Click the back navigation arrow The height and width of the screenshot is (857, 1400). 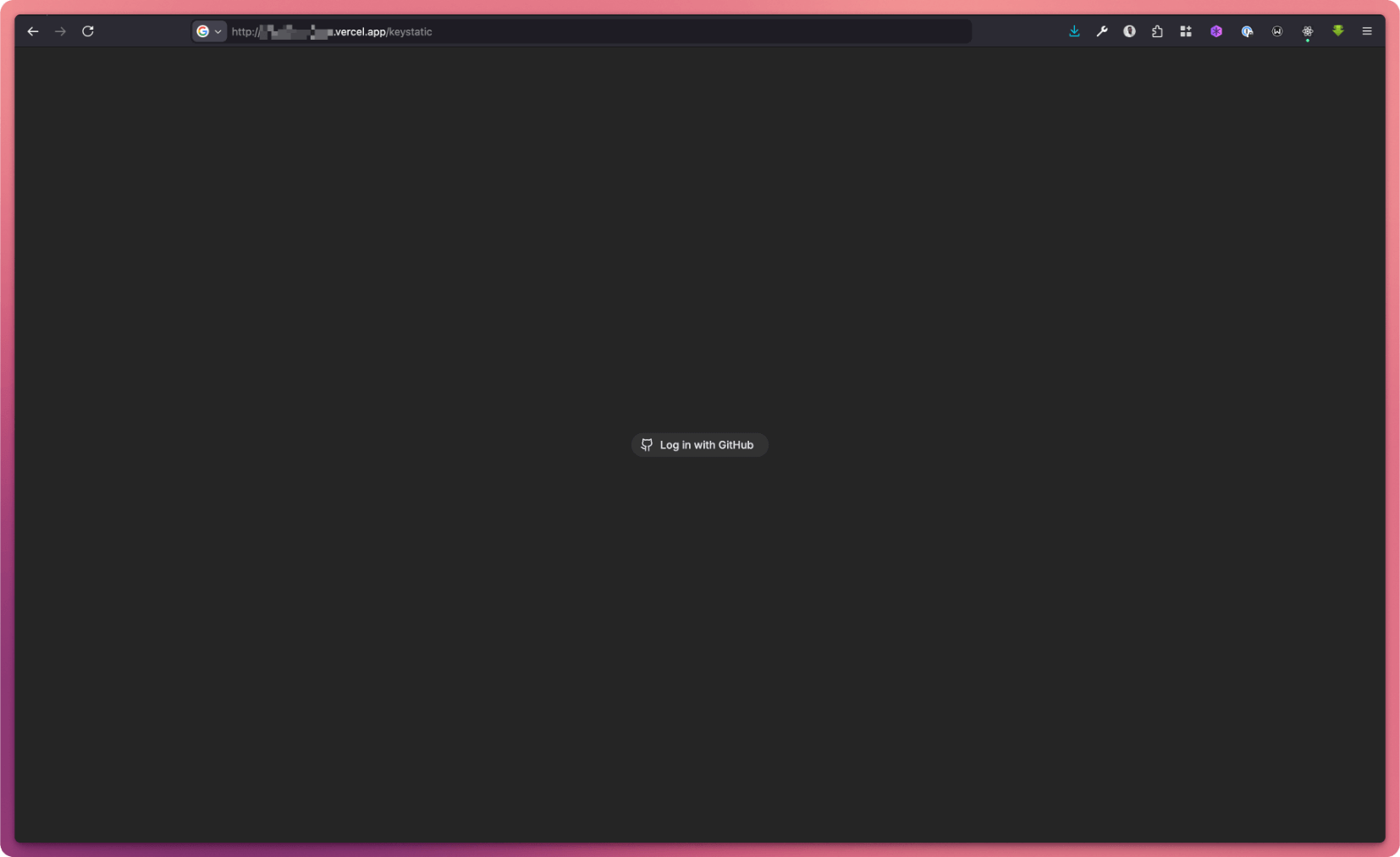click(33, 31)
